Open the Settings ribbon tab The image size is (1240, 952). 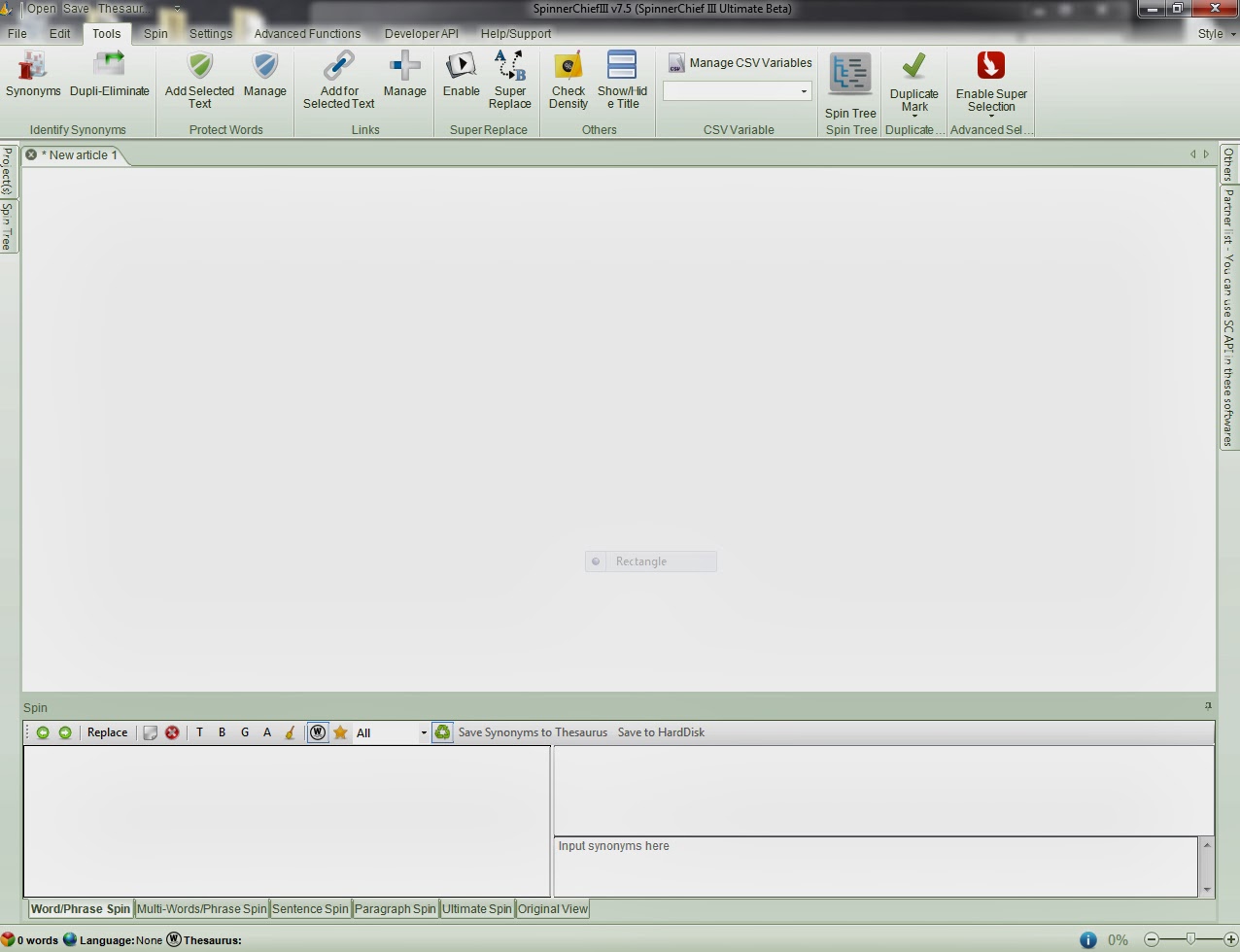pos(211,33)
